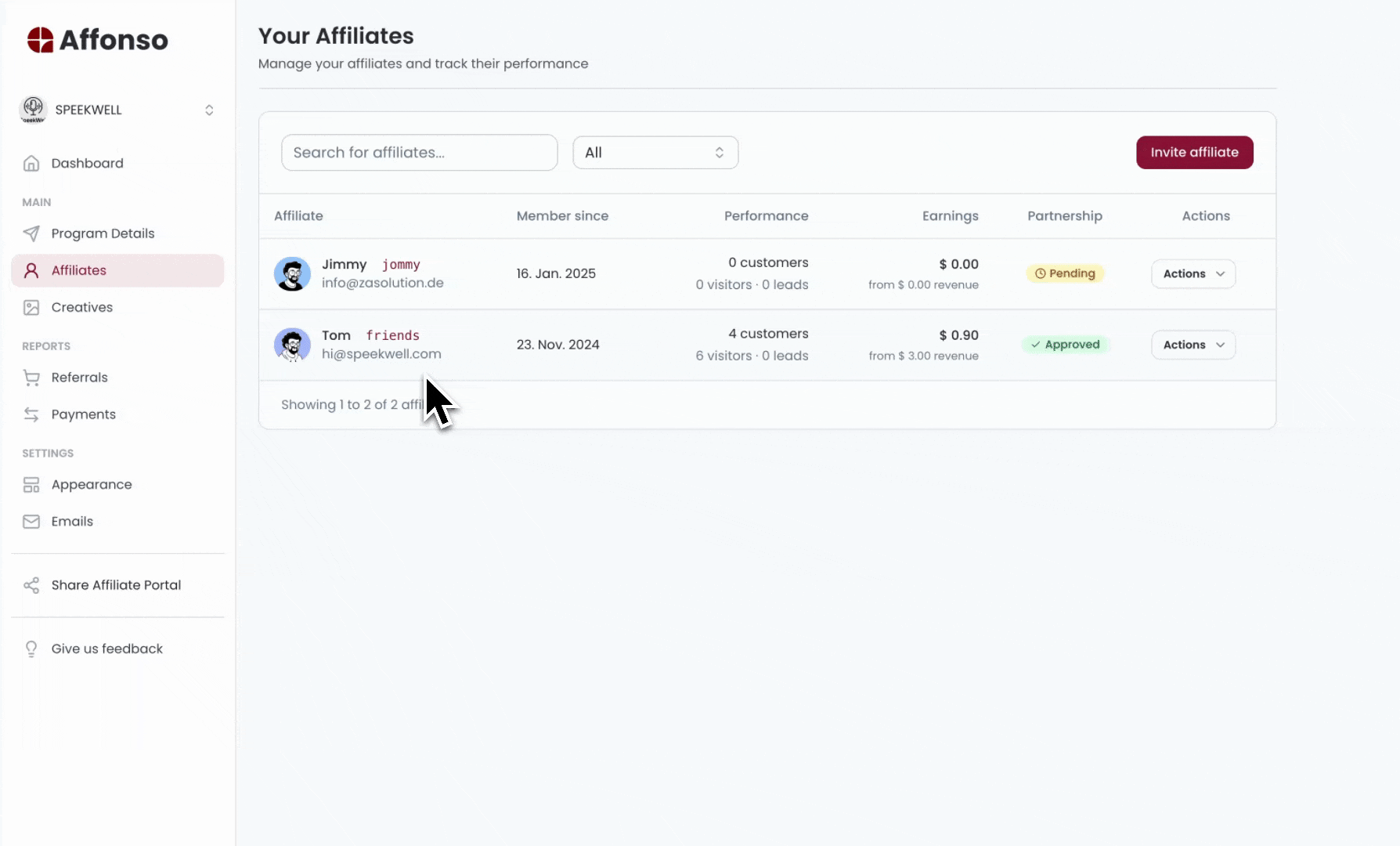This screenshot has height=846, width=1400.
Task: Click the Creatives image icon
Action: pos(31,308)
